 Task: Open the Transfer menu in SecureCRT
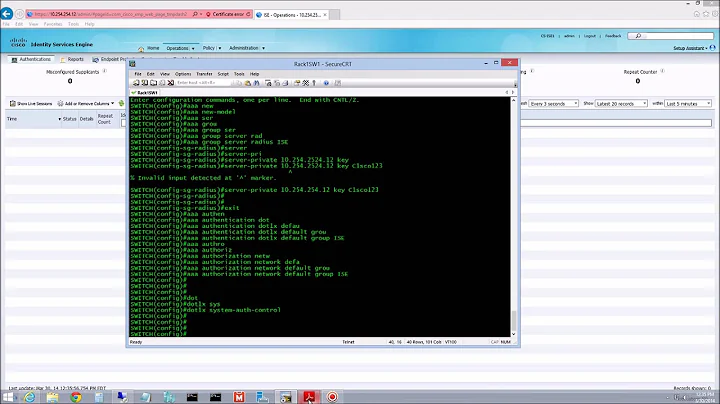204,74
